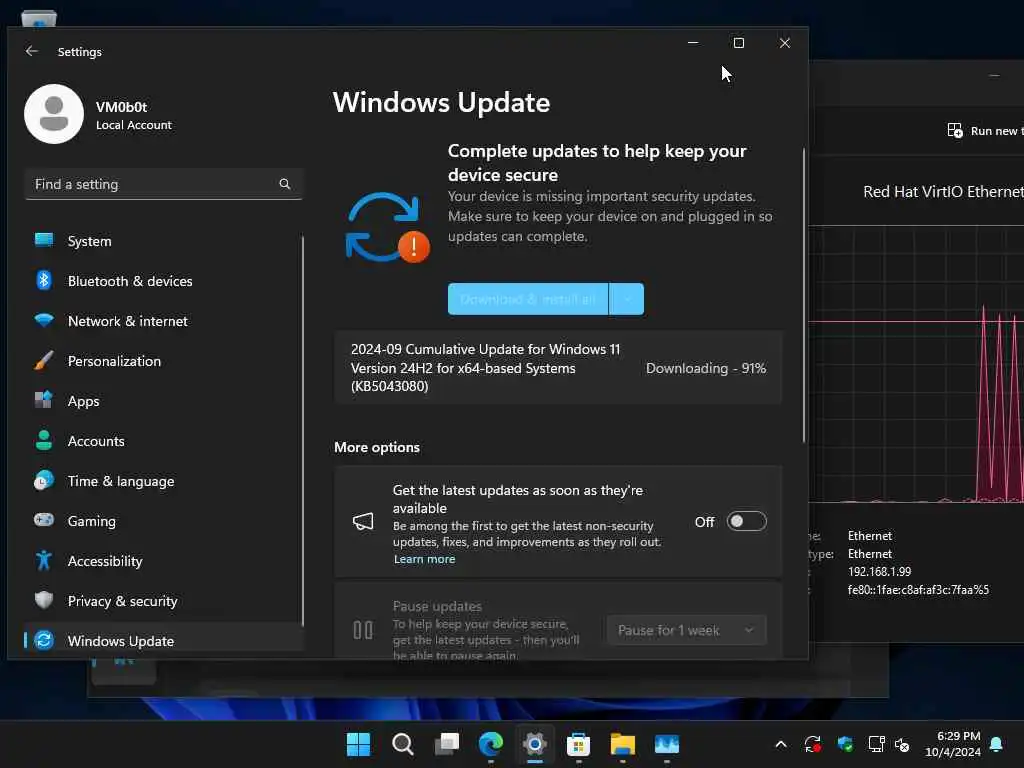The height and width of the screenshot is (768, 1024).
Task: Open Gaming settings page
Action: (163, 520)
